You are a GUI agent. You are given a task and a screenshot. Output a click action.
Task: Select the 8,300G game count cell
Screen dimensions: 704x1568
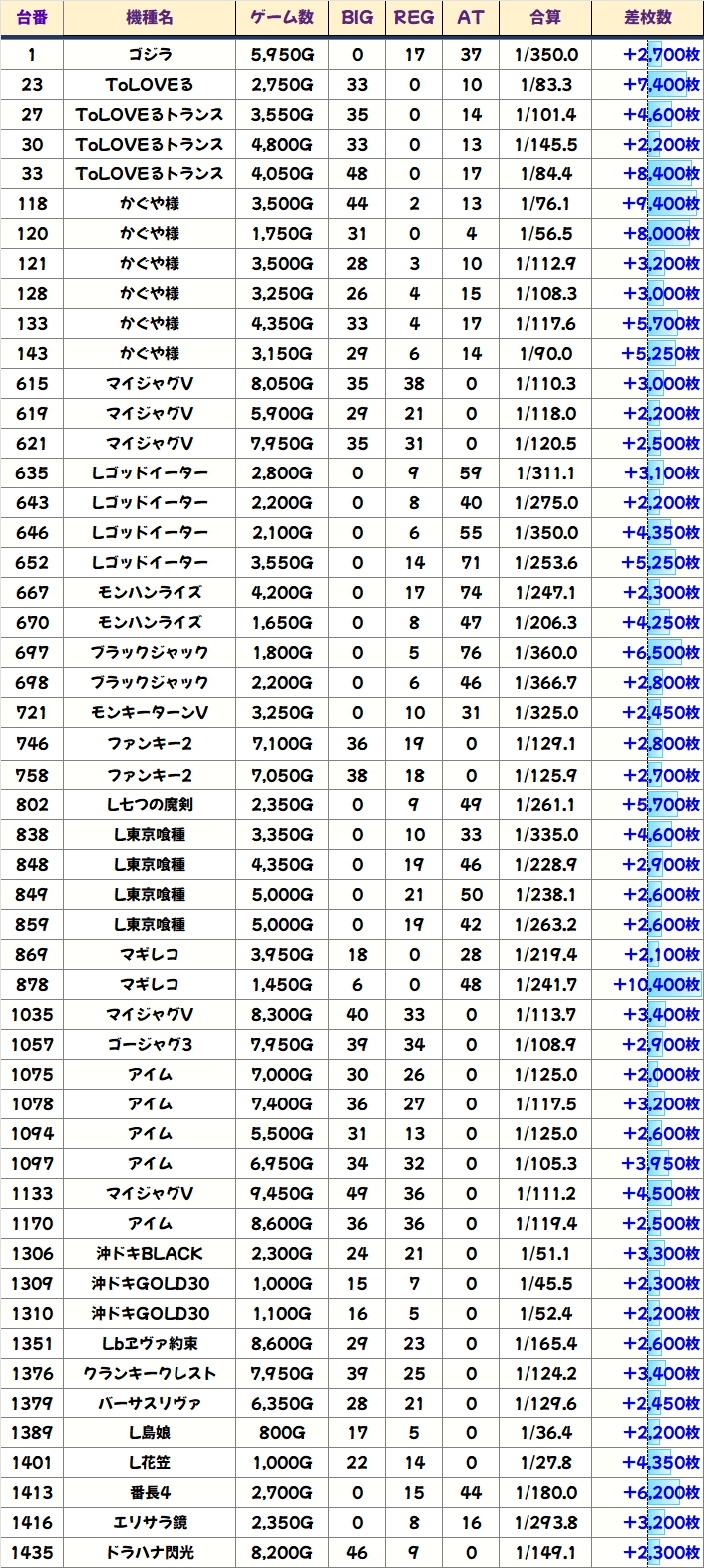tap(282, 1014)
